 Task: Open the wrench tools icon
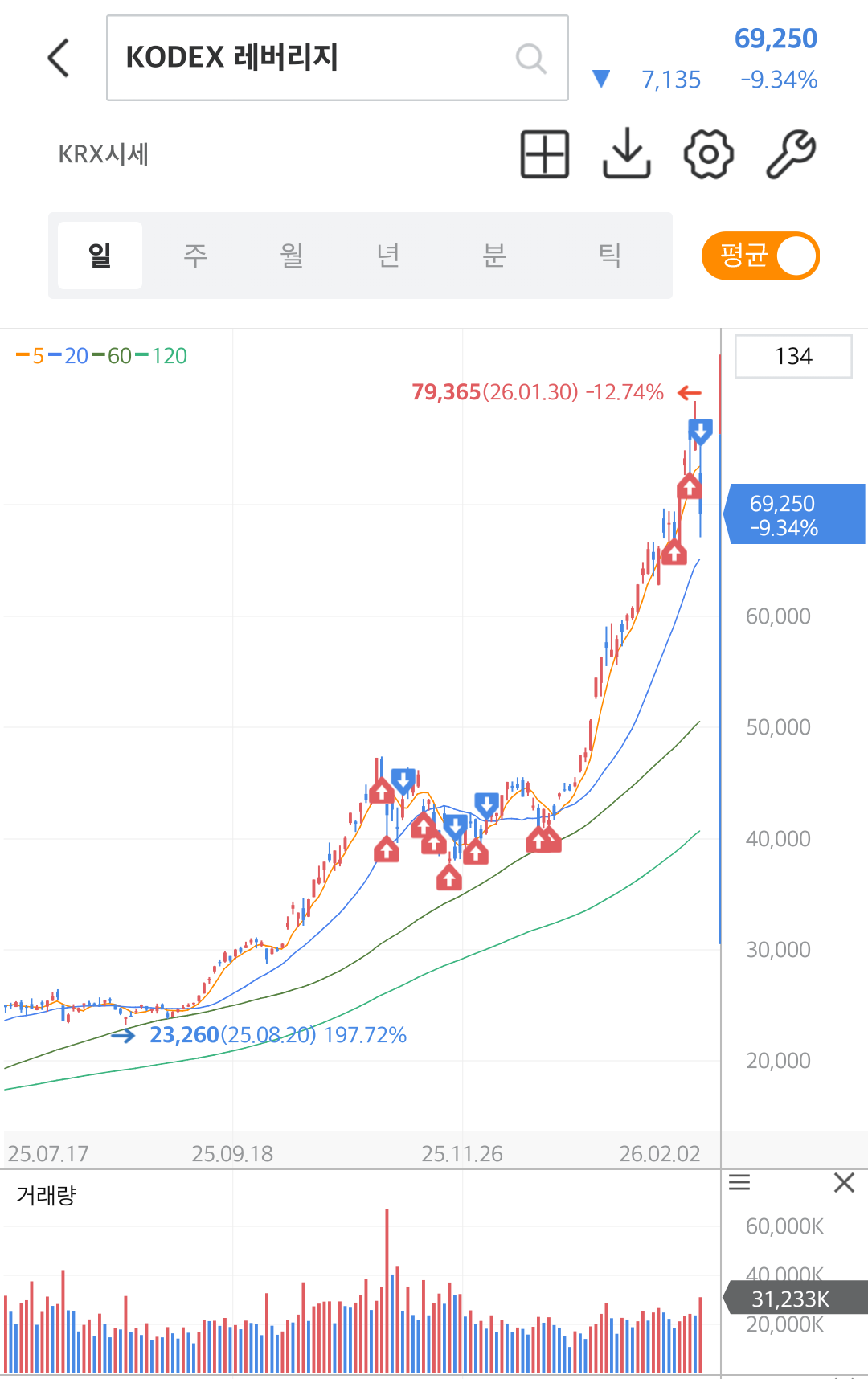(791, 153)
